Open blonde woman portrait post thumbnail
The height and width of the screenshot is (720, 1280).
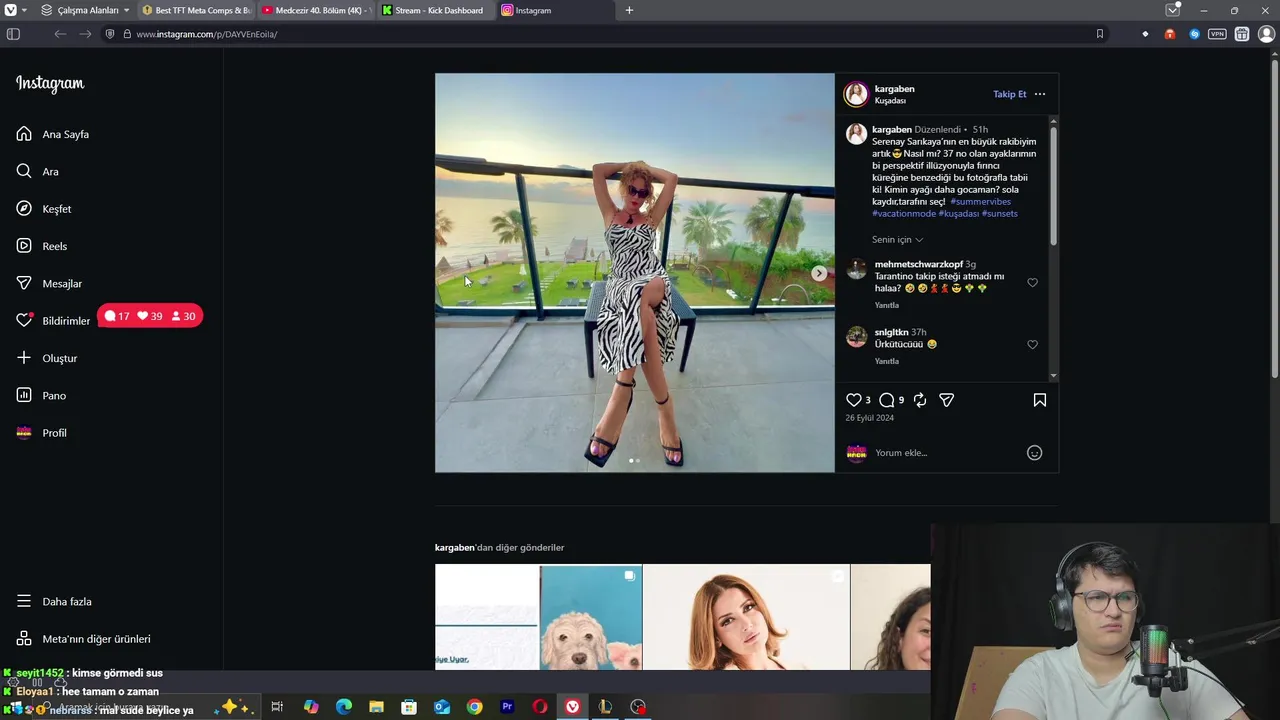point(746,617)
